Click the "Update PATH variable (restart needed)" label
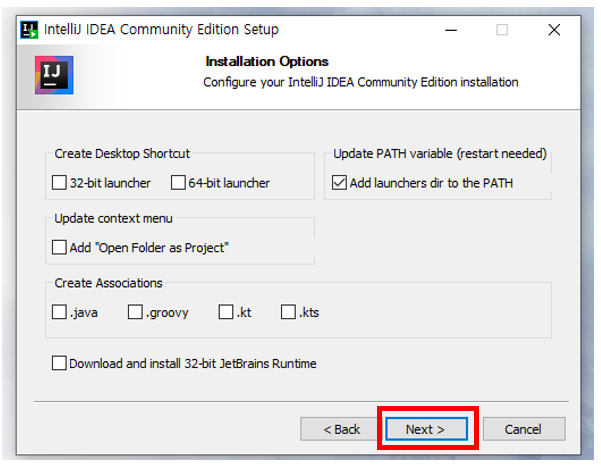 pos(440,153)
